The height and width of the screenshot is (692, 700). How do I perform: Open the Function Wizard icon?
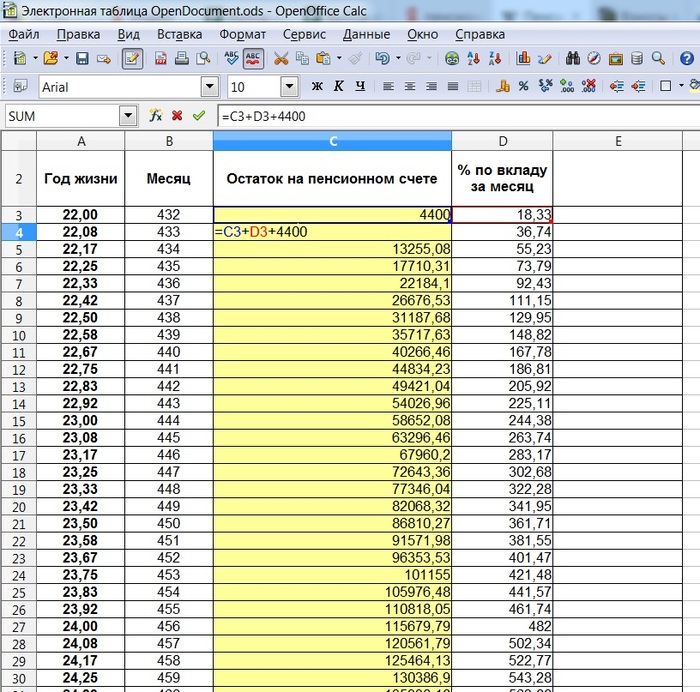coord(156,116)
